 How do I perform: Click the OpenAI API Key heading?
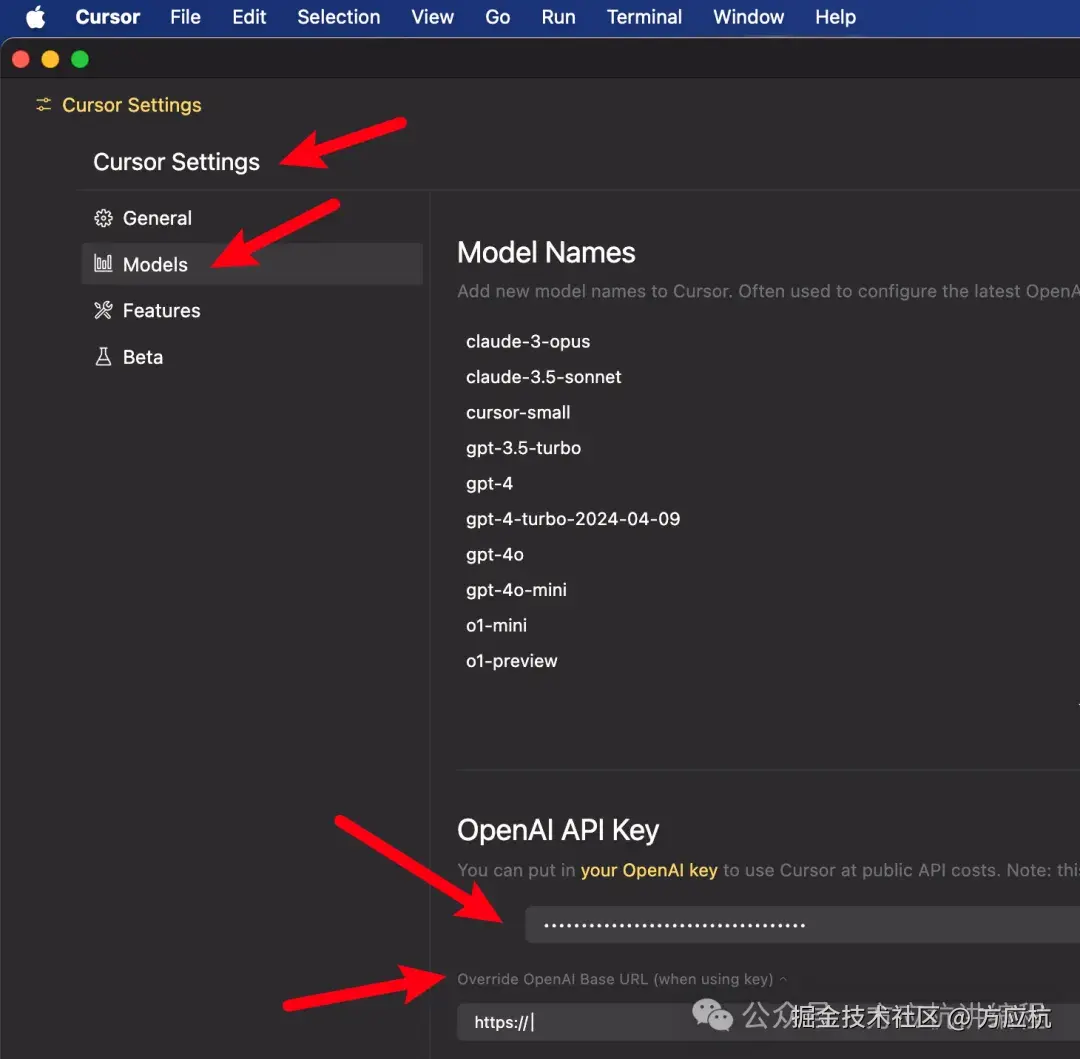point(558,830)
